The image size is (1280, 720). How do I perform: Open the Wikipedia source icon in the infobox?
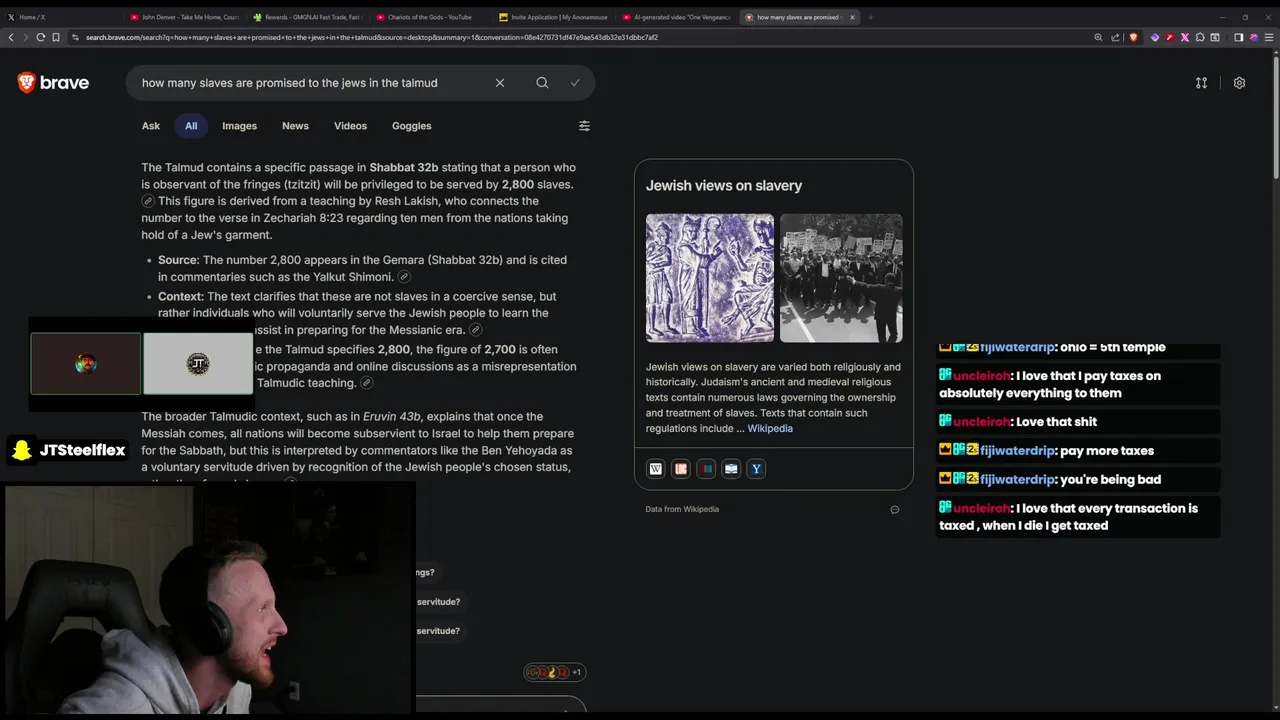(656, 469)
